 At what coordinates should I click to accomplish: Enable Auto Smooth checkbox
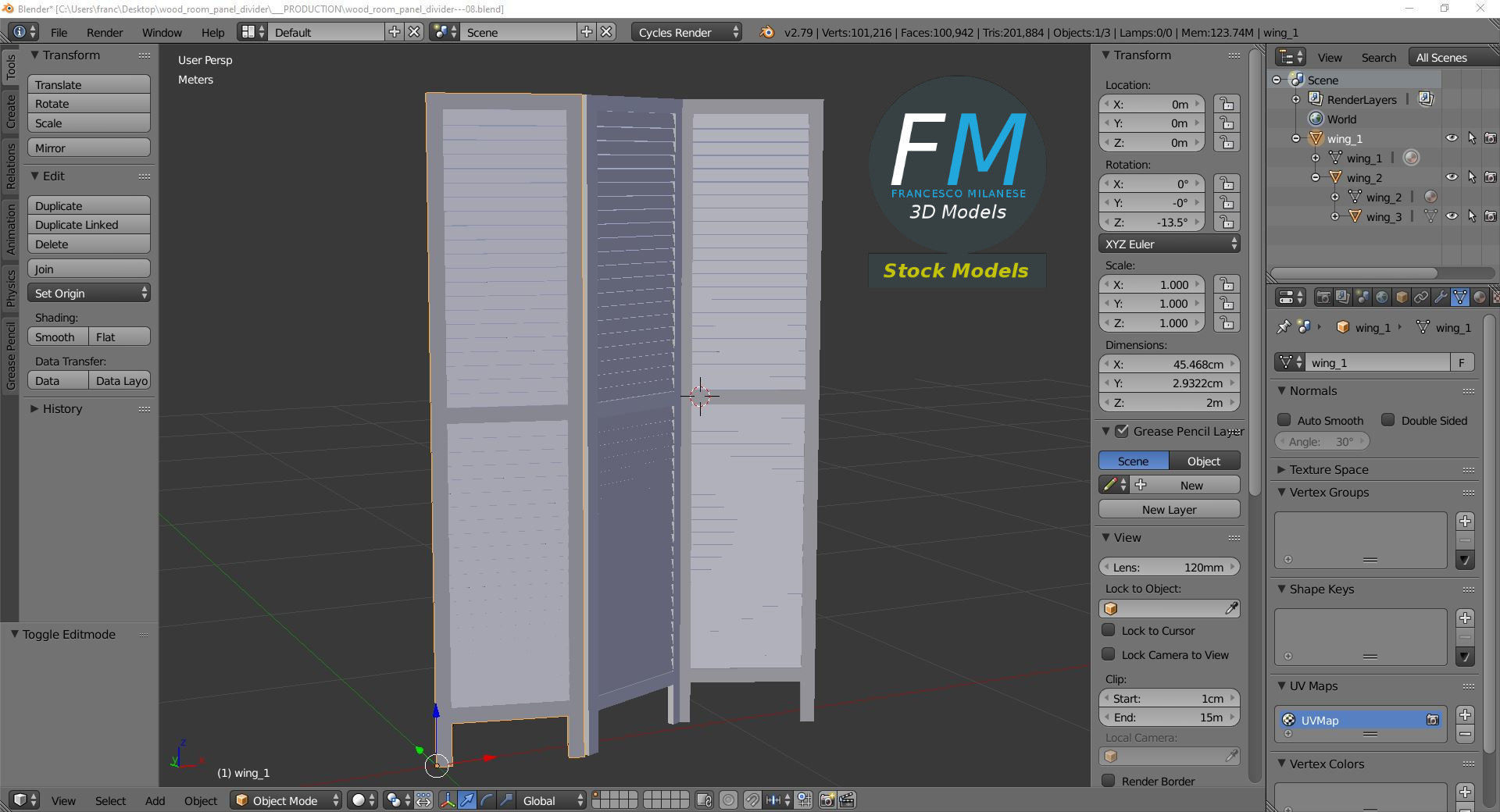click(1284, 420)
